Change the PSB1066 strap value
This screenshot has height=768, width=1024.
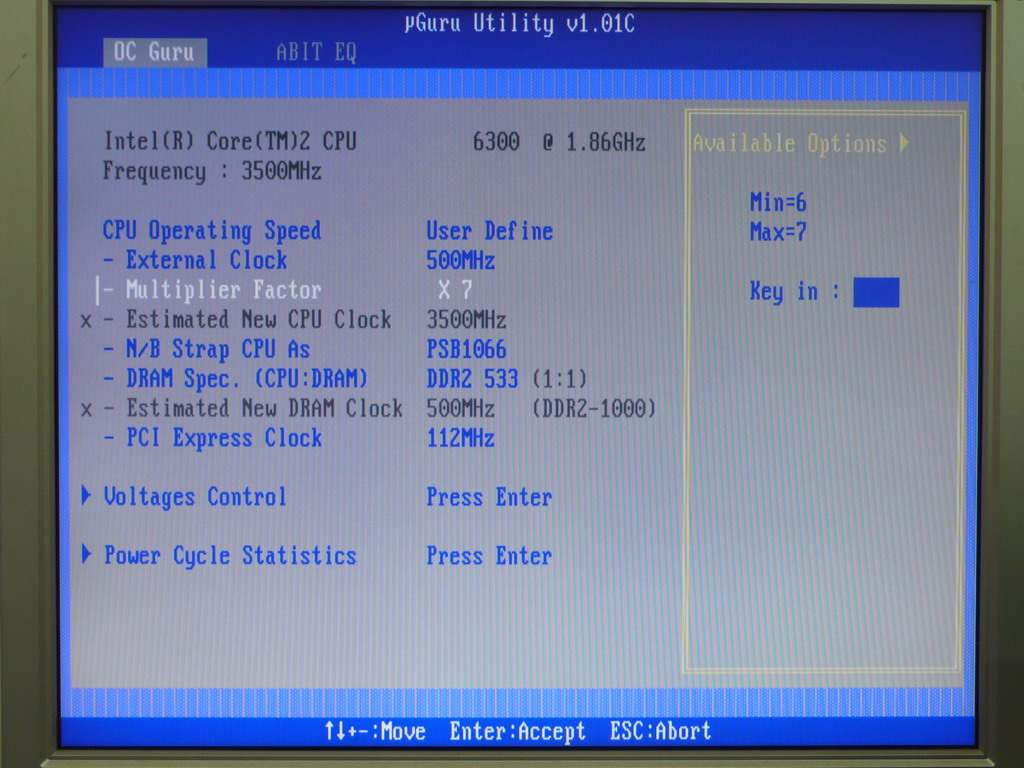coord(466,349)
